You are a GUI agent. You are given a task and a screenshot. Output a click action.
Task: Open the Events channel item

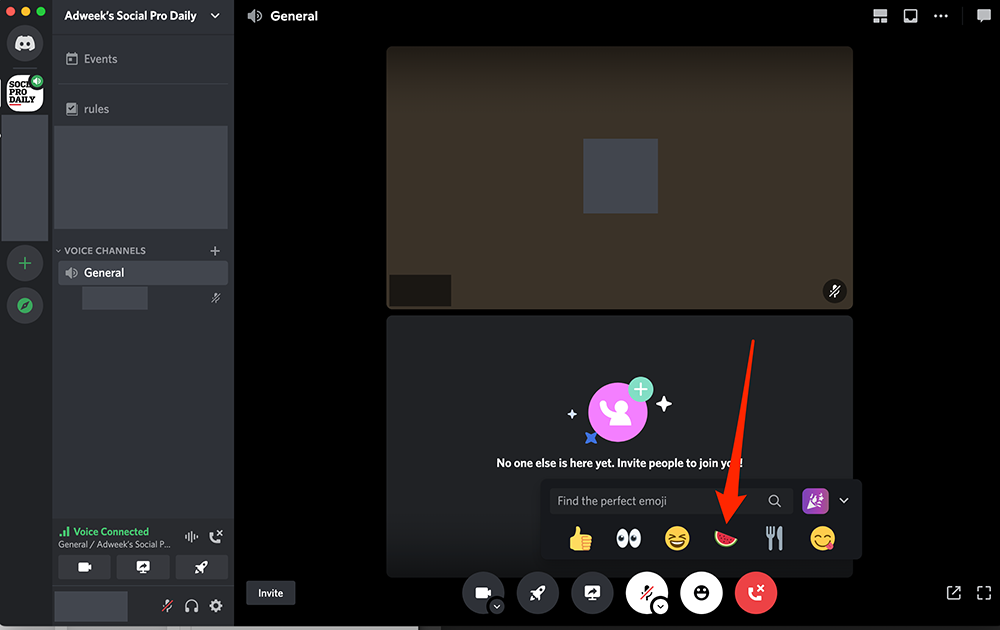(x=143, y=59)
